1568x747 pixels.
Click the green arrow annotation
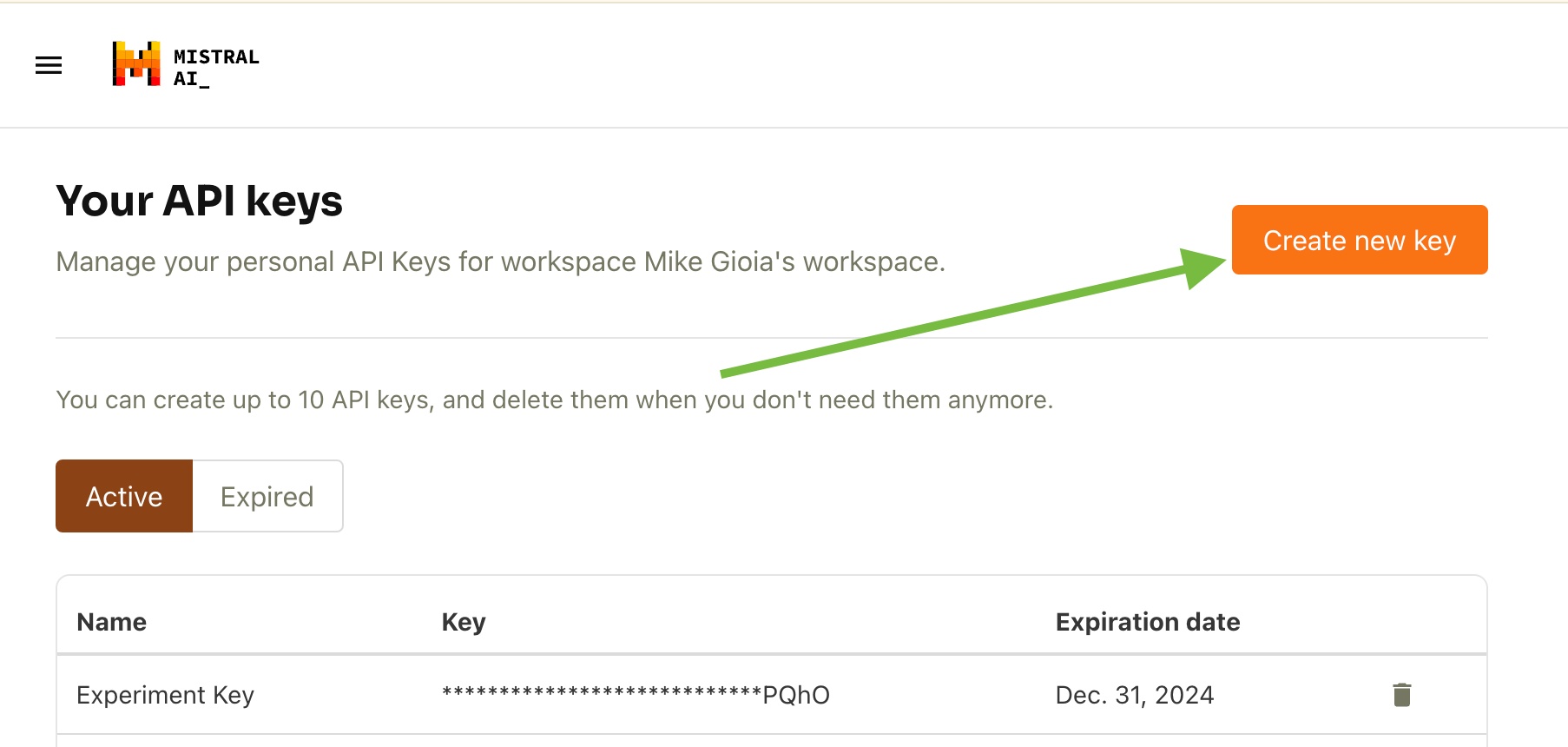[x=955, y=319]
